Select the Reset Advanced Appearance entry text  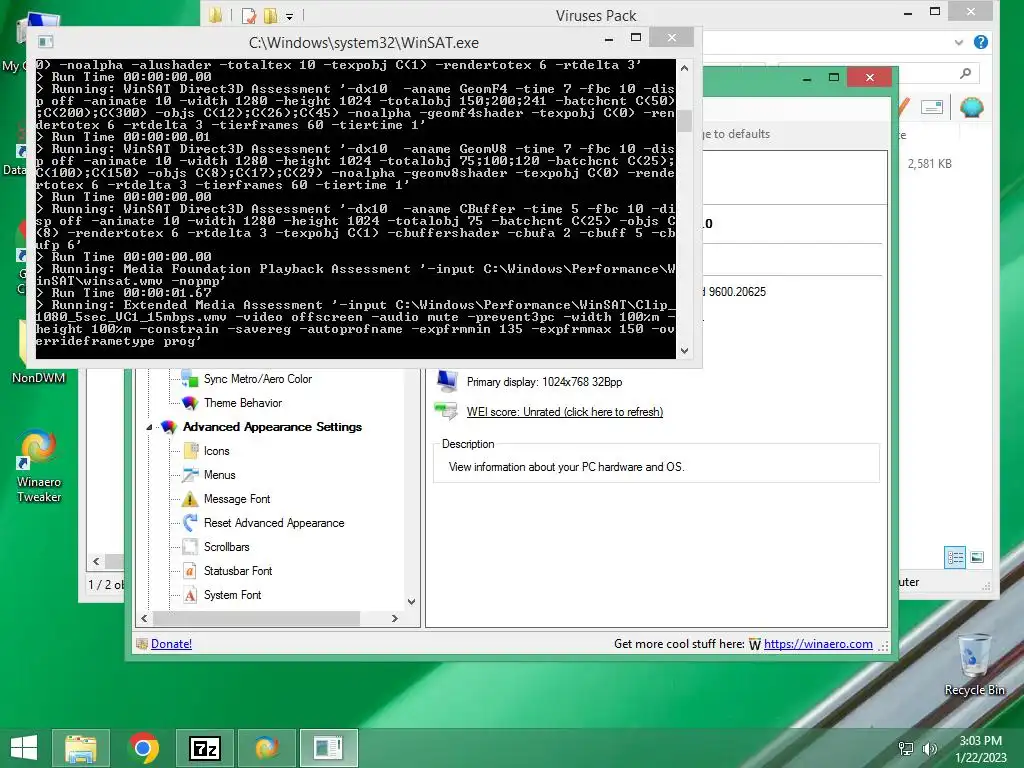pyautogui.click(x=274, y=523)
